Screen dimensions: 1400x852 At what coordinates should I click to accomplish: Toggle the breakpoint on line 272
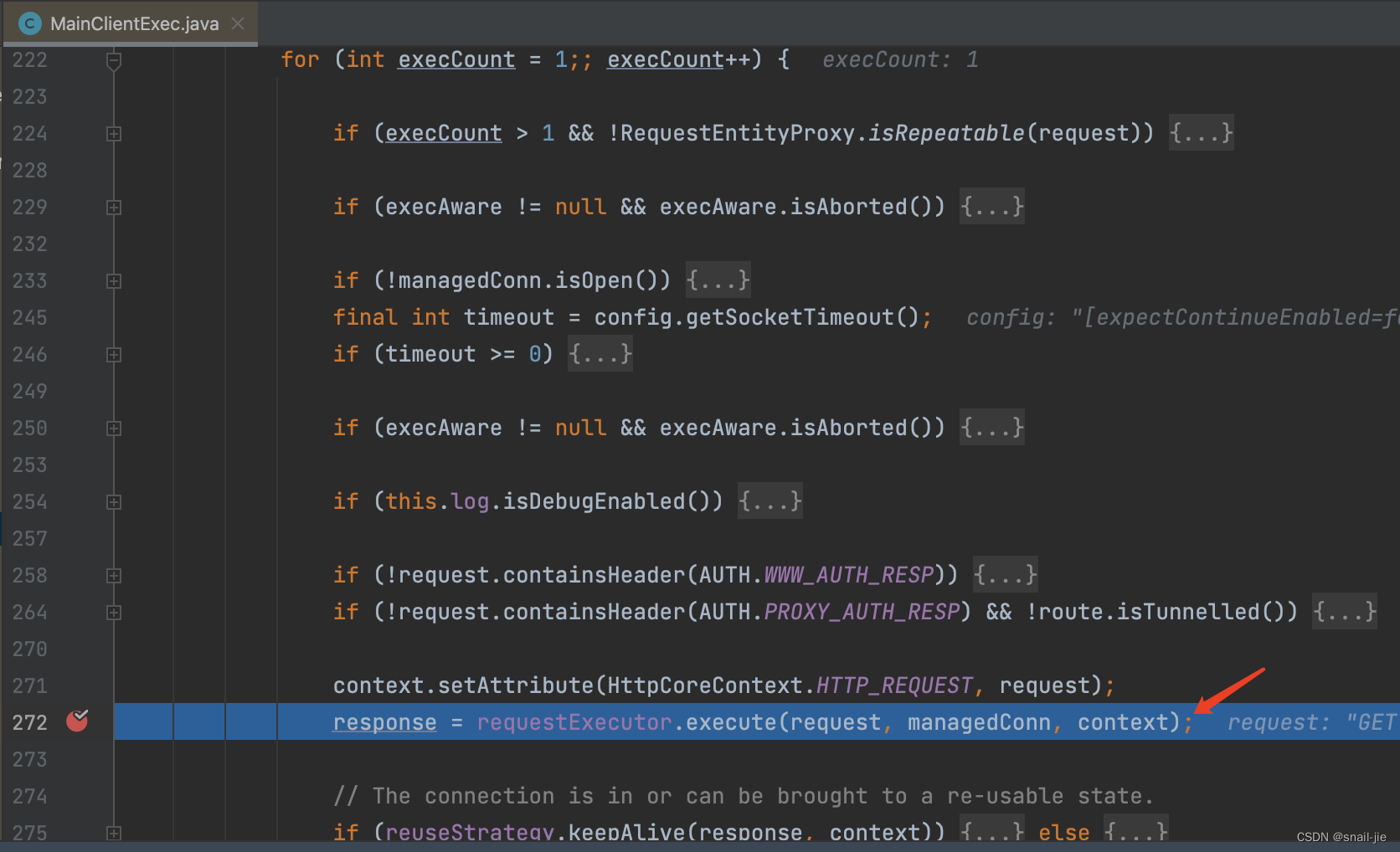click(77, 721)
